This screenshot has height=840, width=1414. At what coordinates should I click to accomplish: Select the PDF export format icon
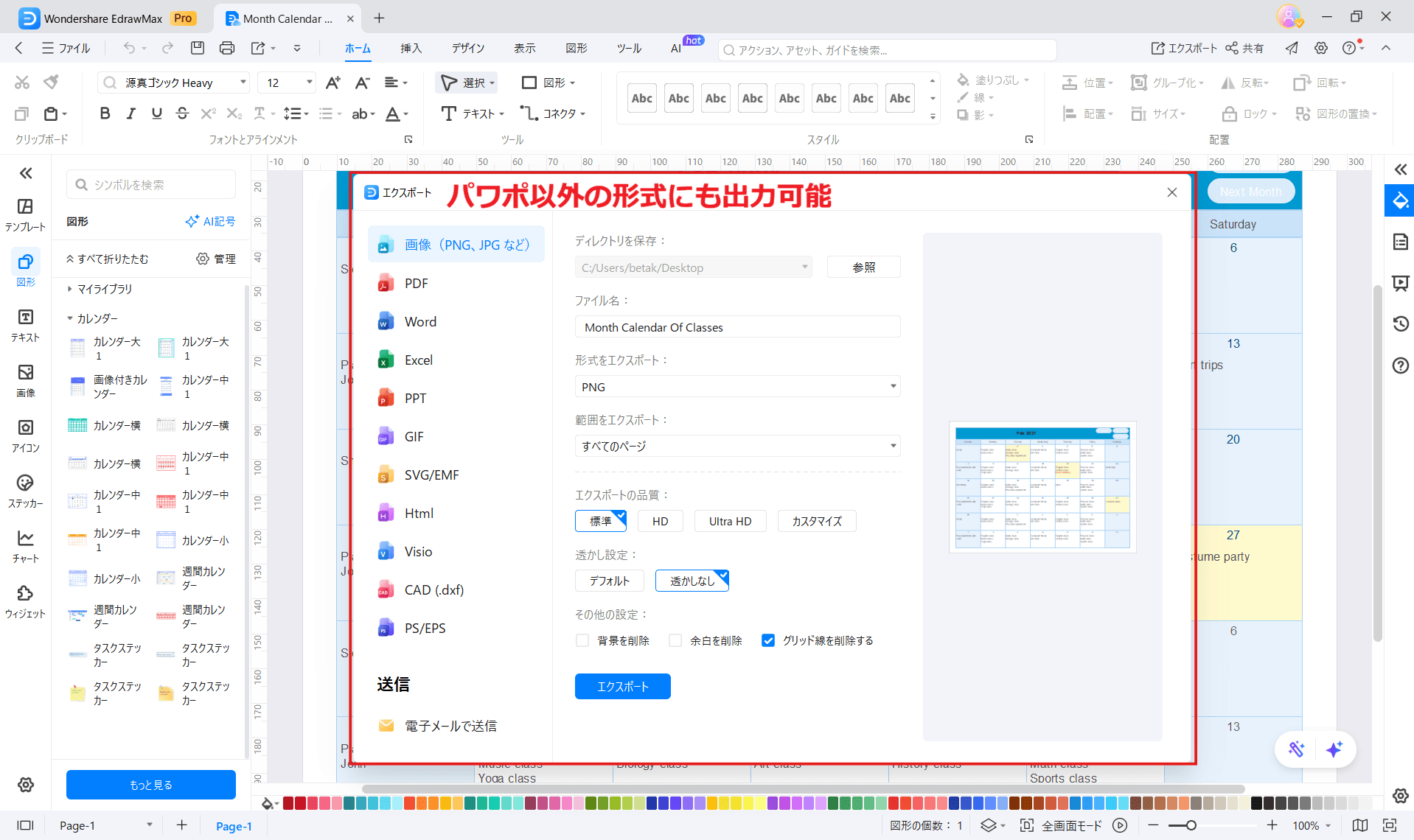386,282
